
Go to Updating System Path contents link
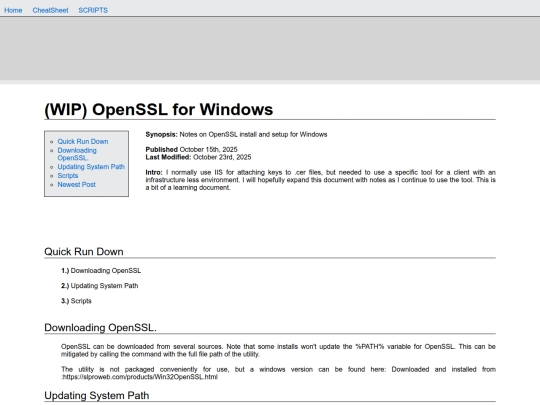[91, 167]
